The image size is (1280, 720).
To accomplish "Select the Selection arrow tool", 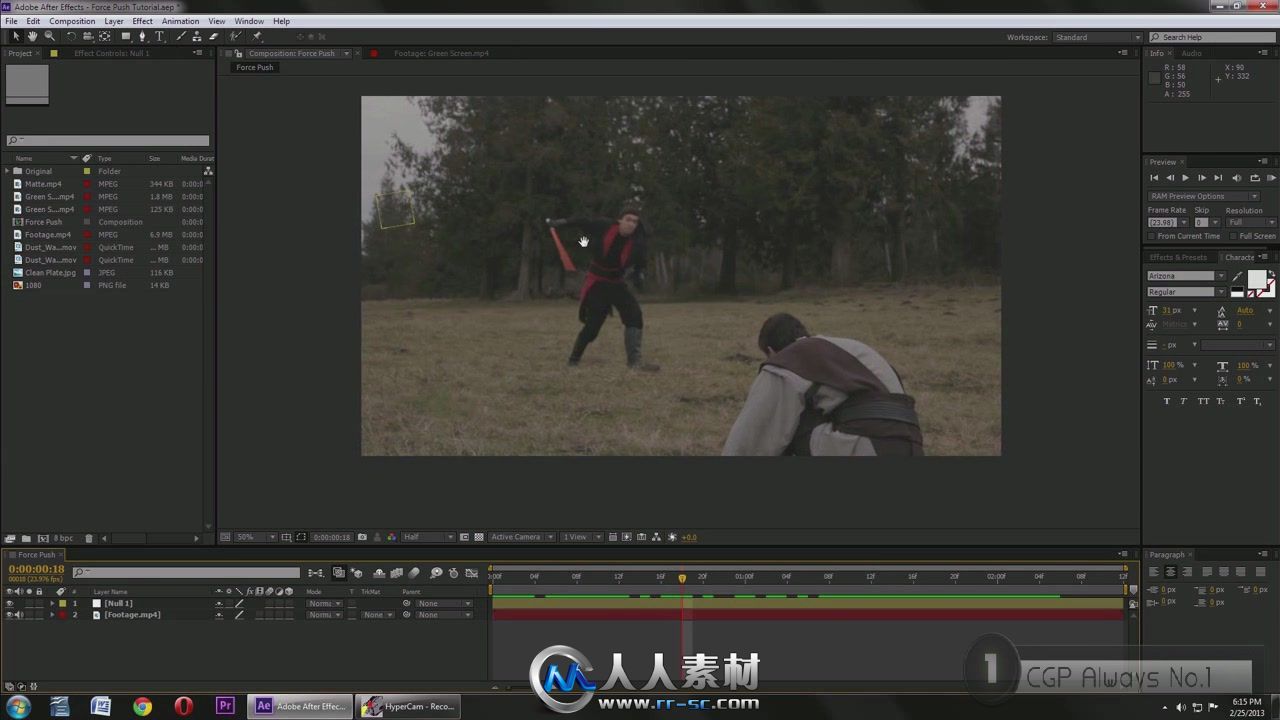I will (x=15, y=36).
